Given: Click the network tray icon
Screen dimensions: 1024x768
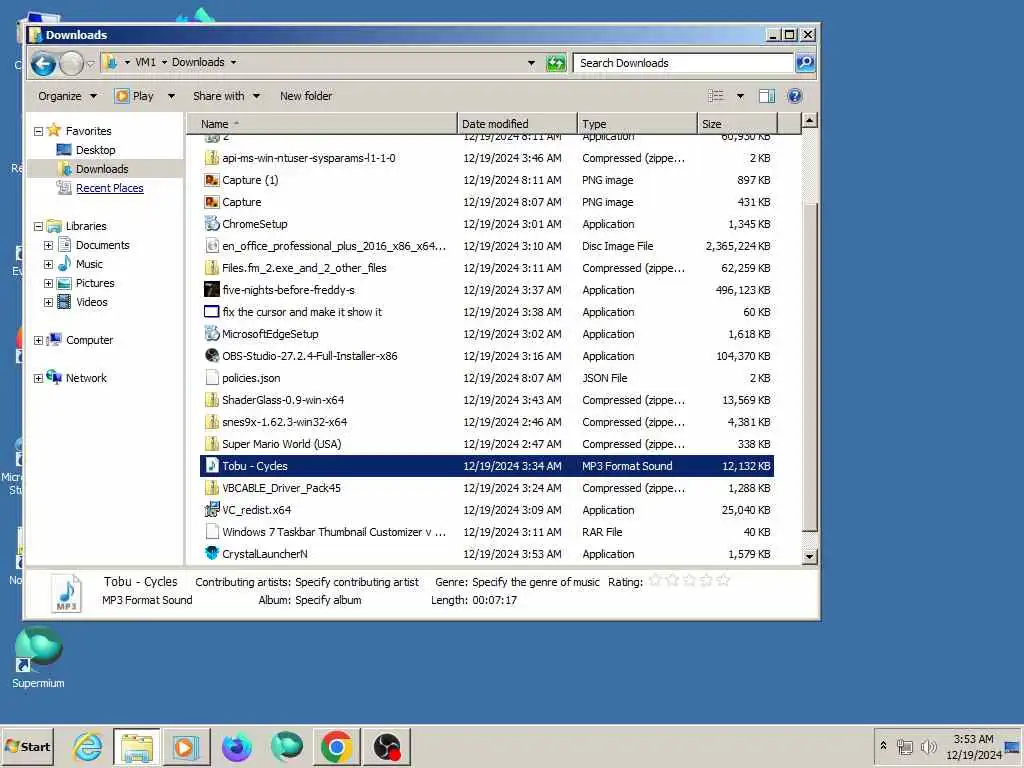Looking at the screenshot, I should coord(904,746).
